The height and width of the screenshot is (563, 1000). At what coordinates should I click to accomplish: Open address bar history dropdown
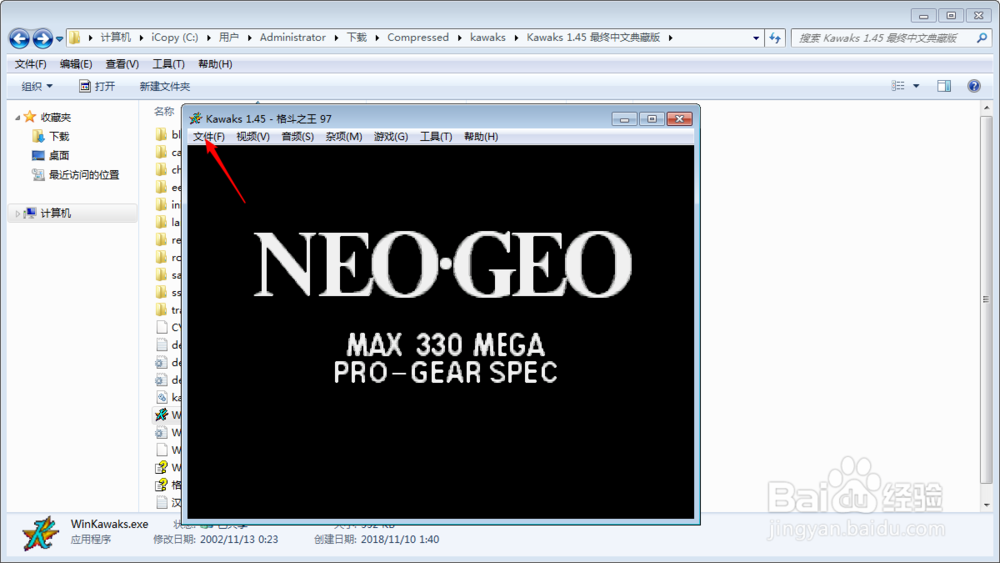[756, 38]
